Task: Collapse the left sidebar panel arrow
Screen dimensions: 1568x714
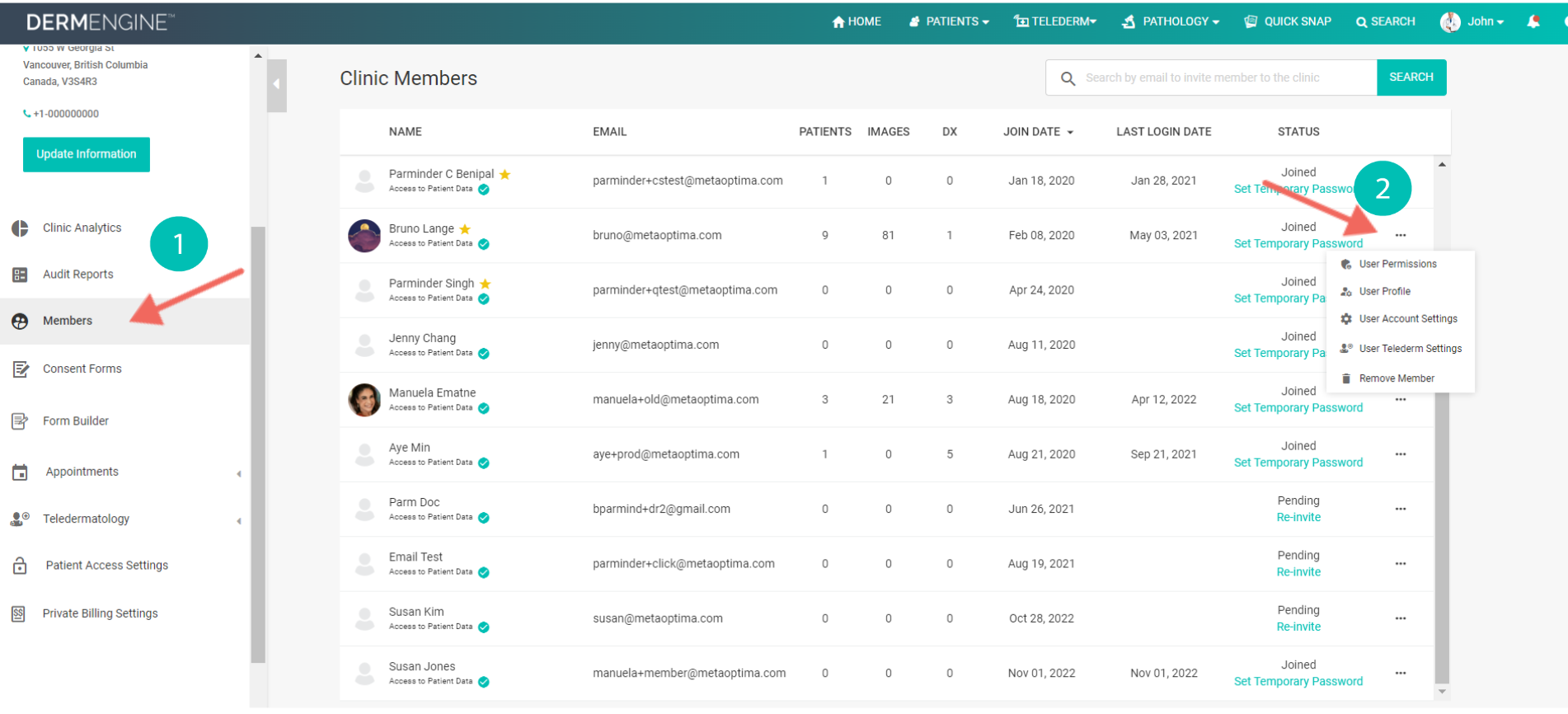Action: pos(277,84)
